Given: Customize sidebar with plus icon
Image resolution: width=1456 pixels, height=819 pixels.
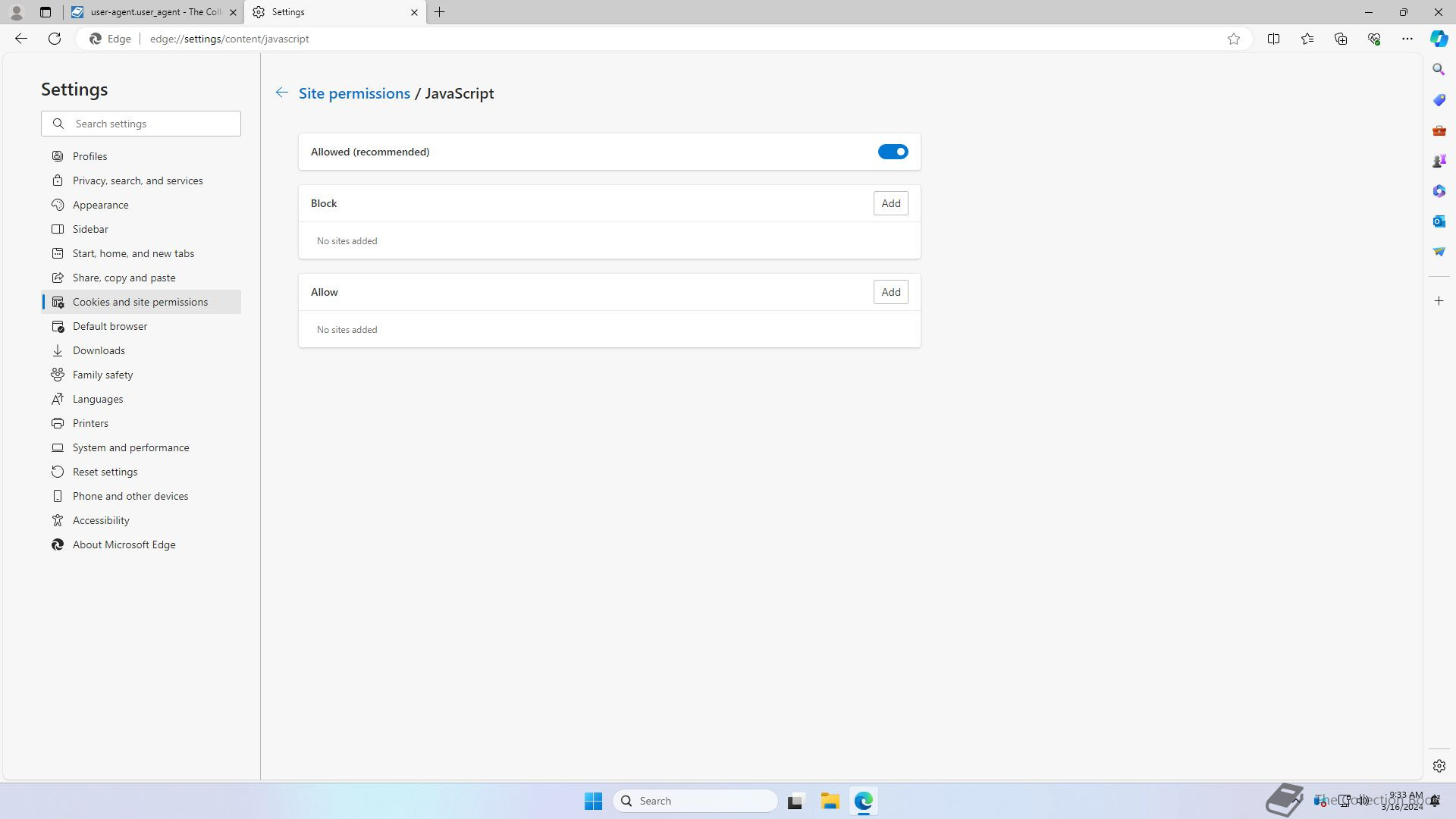Looking at the screenshot, I should coord(1439,301).
